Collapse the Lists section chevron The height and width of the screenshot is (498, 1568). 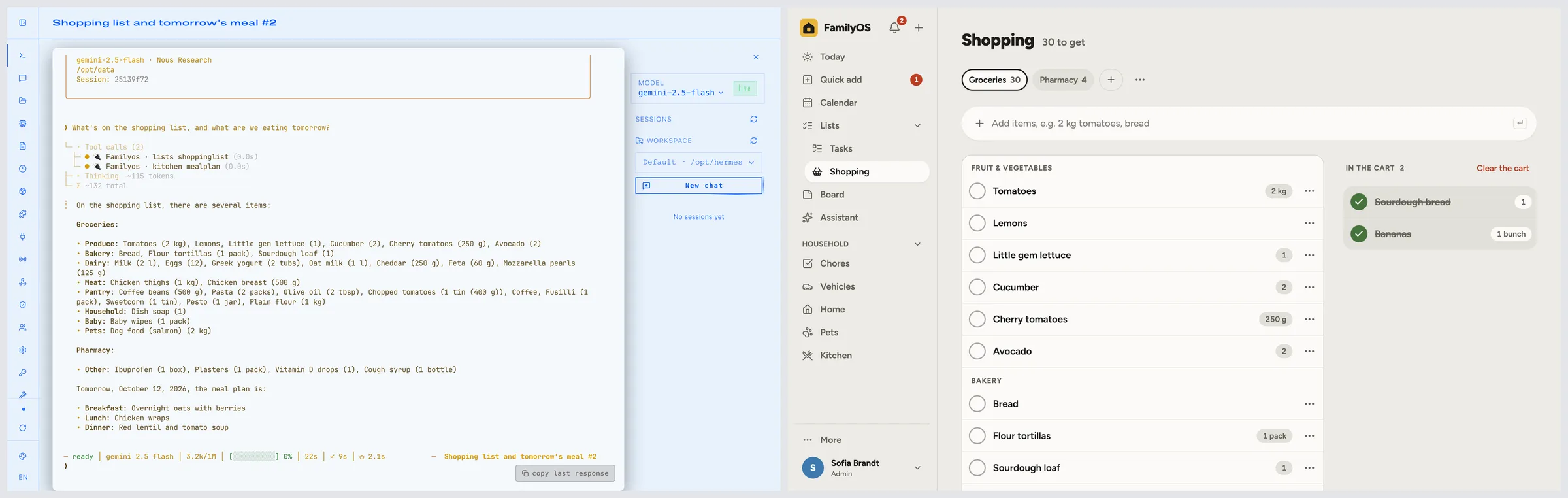(x=917, y=125)
